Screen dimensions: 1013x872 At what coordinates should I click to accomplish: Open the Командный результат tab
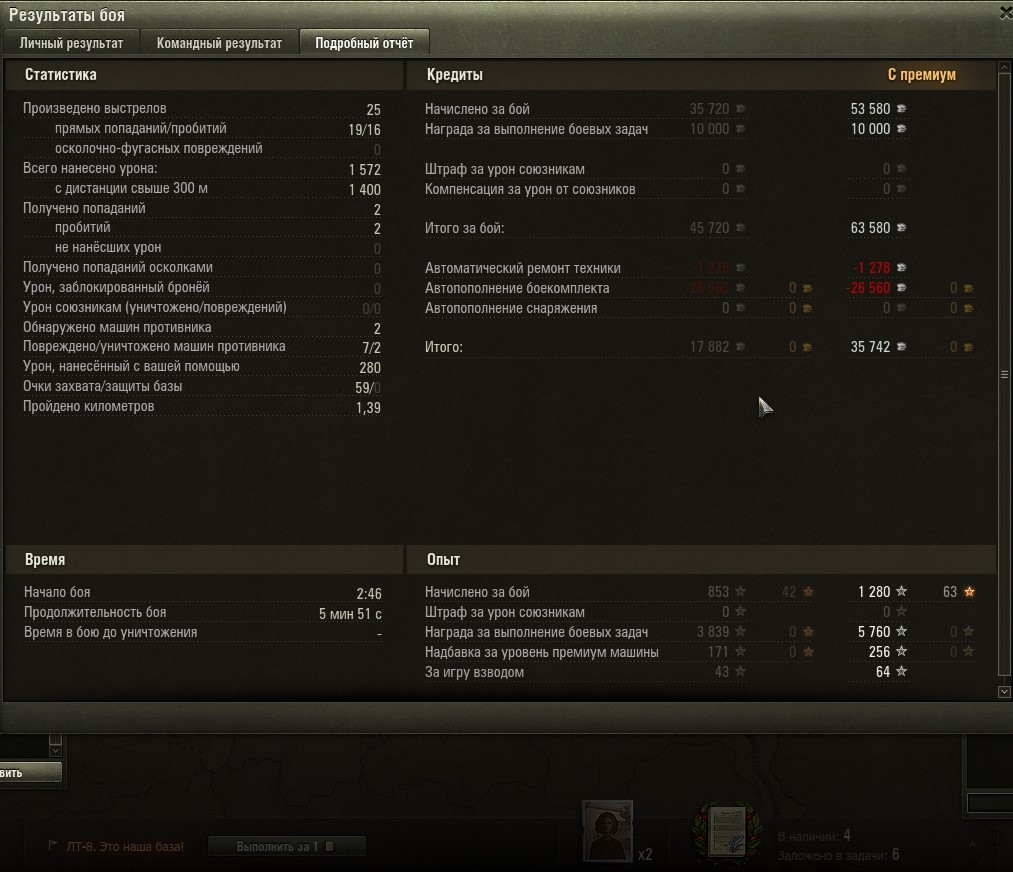219,43
